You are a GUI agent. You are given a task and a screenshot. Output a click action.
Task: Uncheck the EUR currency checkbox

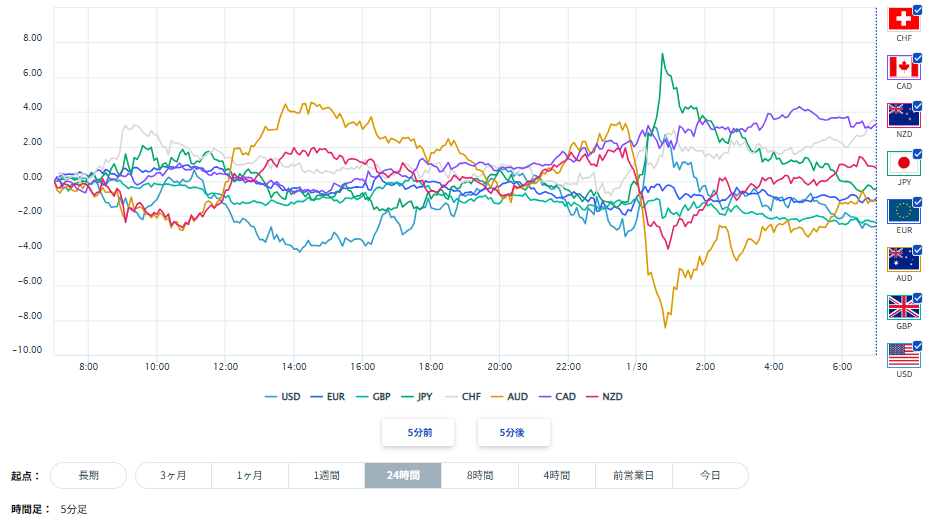[917, 203]
